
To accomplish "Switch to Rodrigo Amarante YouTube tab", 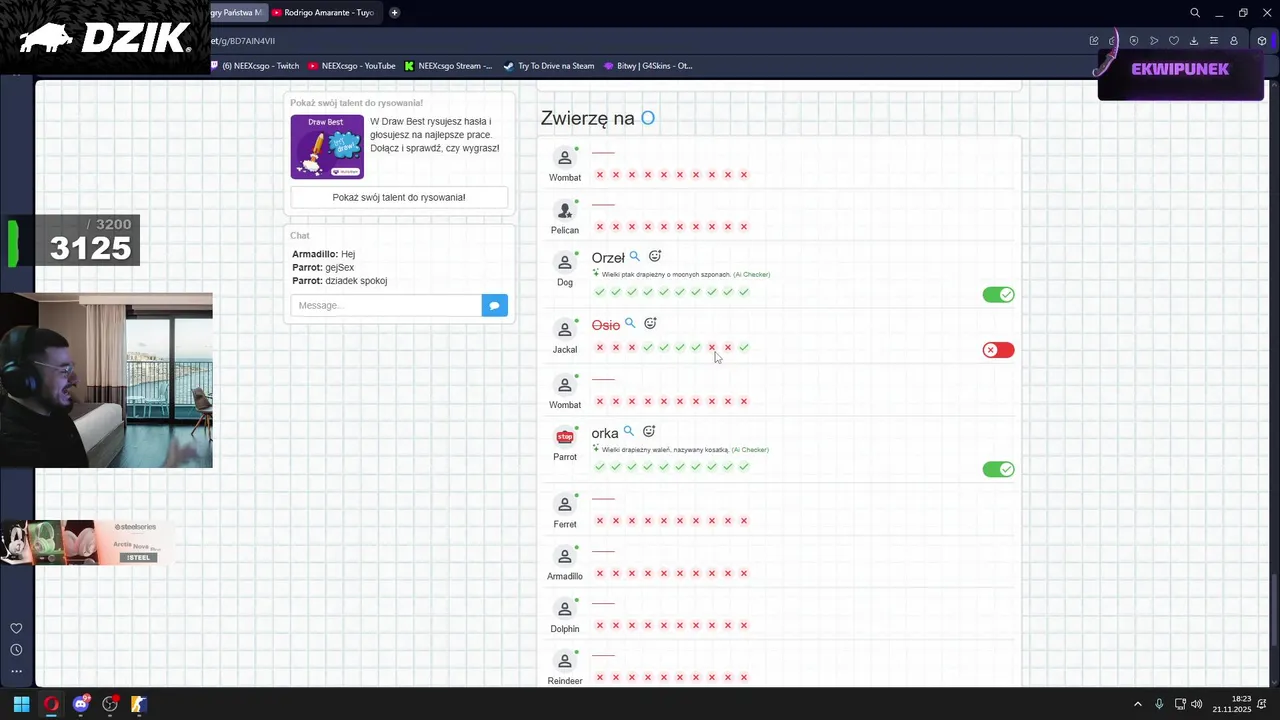I will click(x=322, y=13).
